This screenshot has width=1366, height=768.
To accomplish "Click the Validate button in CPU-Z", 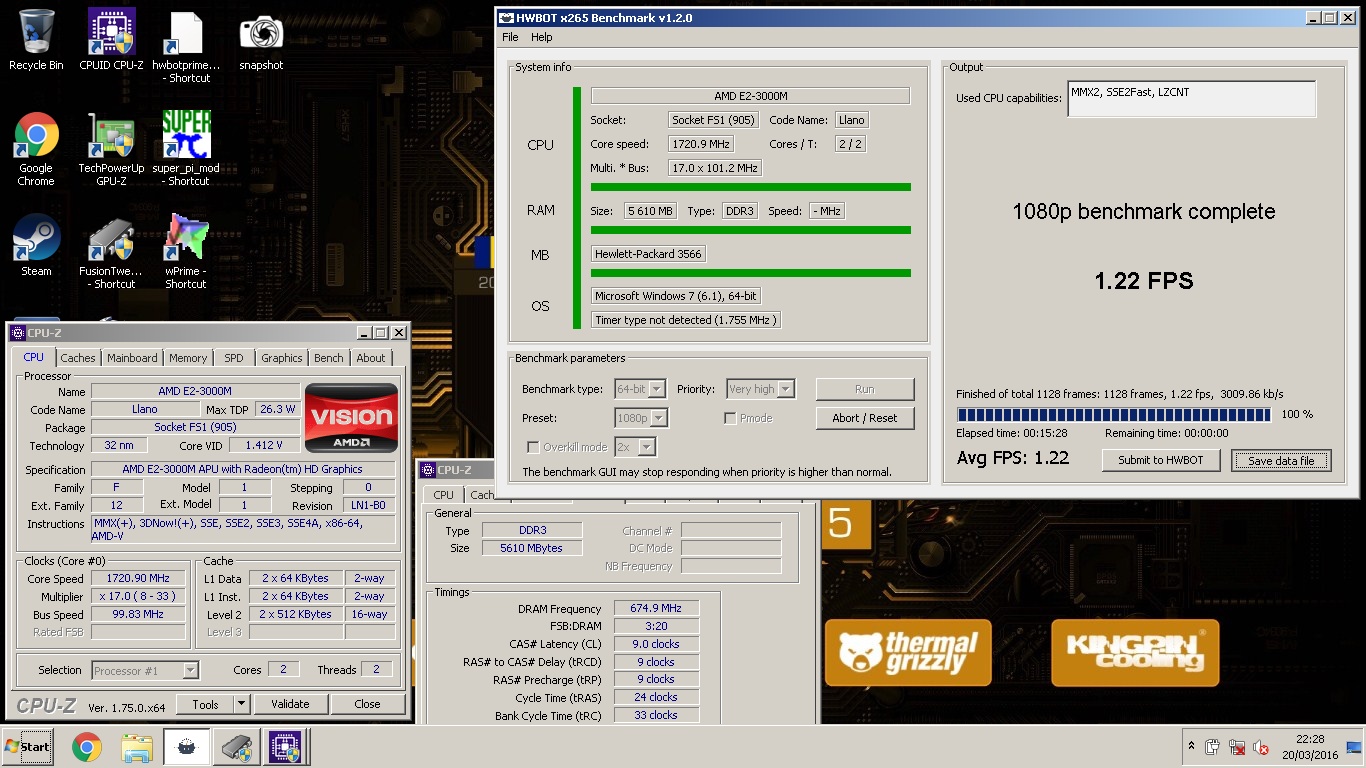I will (290, 704).
